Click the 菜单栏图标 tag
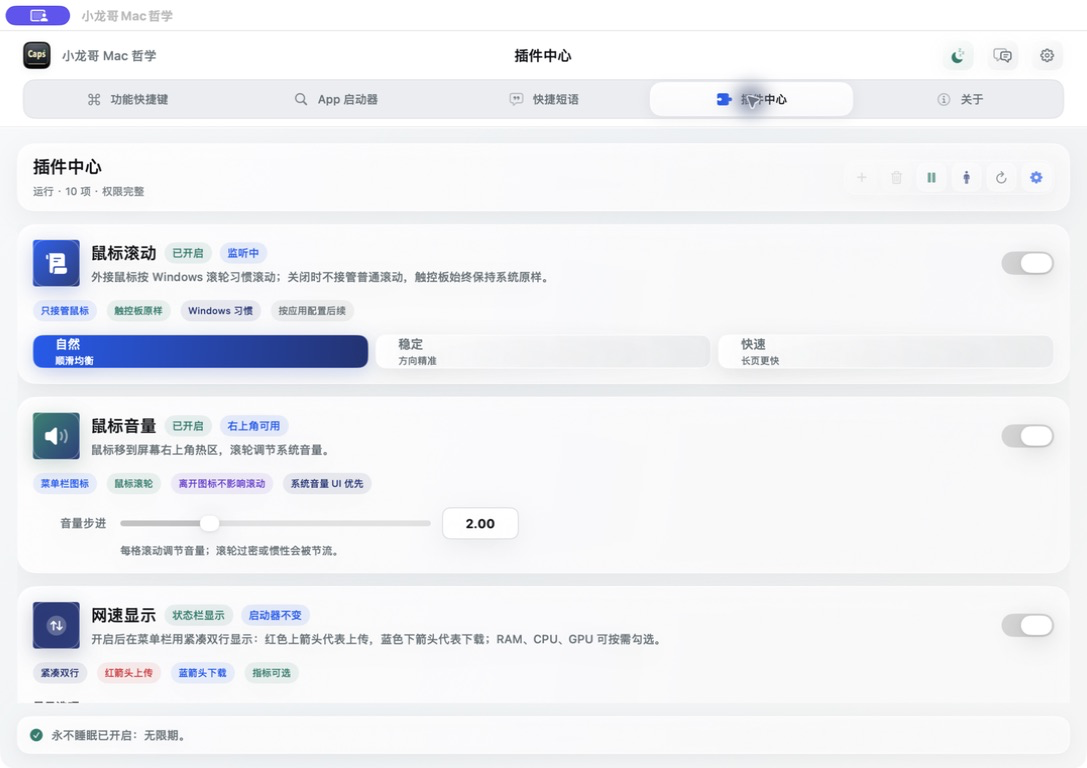The height and width of the screenshot is (768, 1087). pyautogui.click(x=64, y=483)
